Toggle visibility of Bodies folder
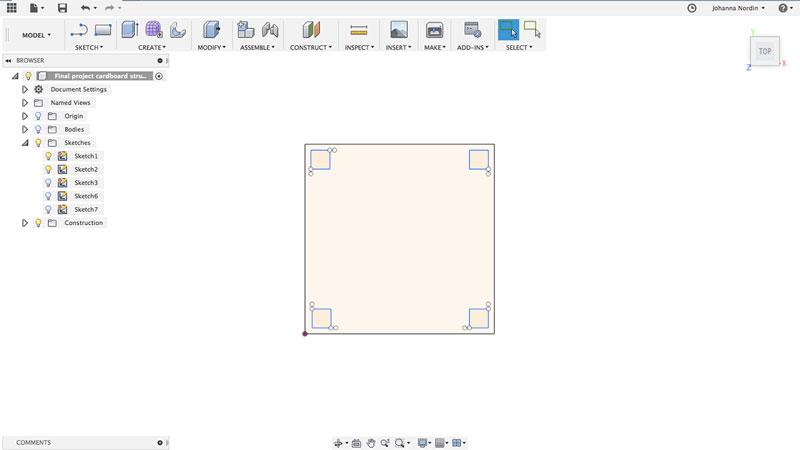This screenshot has width=800, height=450. pyautogui.click(x=38, y=129)
